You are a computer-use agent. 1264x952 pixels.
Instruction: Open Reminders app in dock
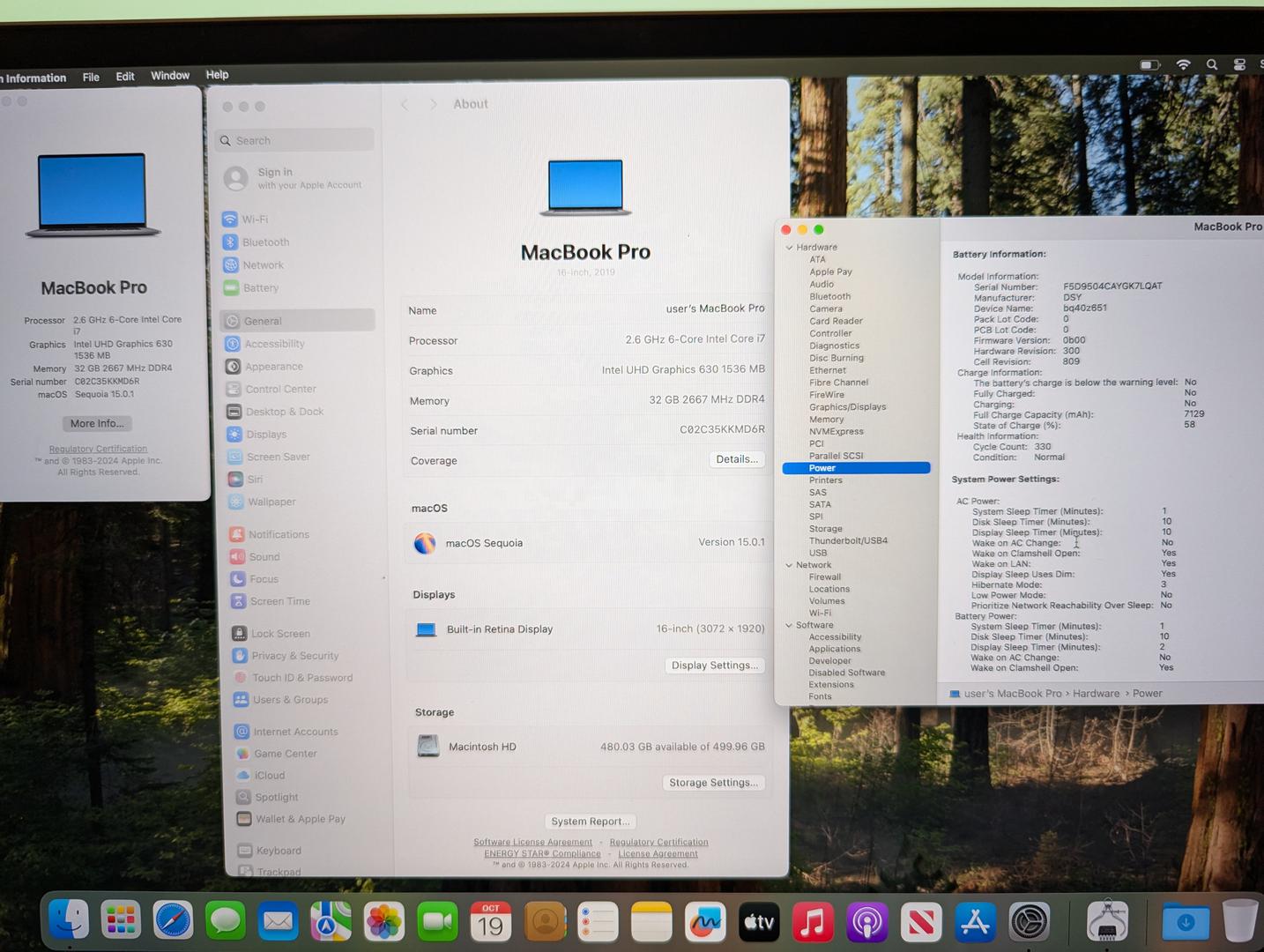pos(598,922)
